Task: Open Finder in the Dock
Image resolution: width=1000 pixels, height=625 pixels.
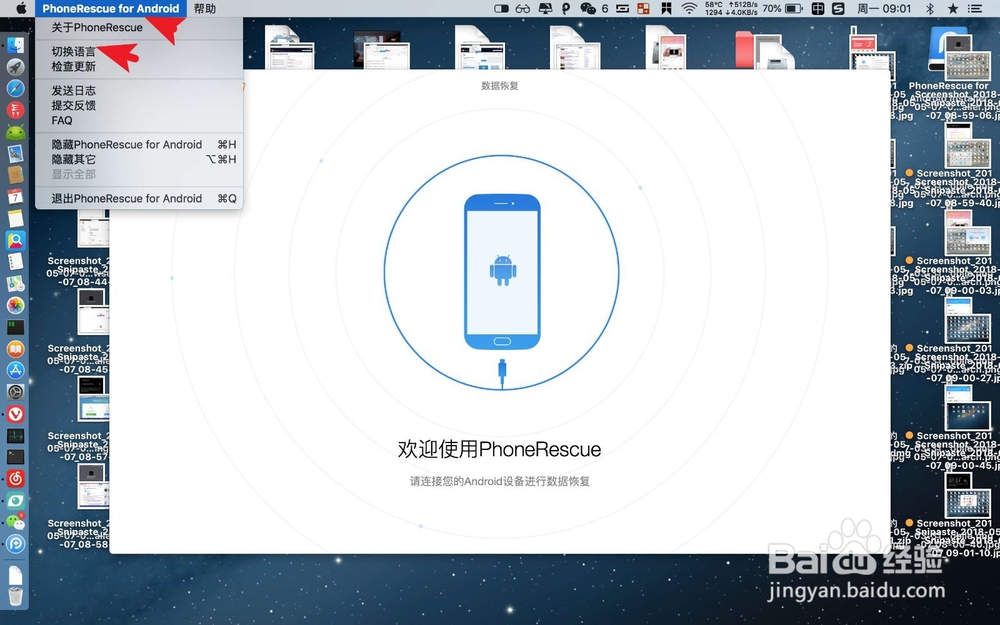Action: 15,45
